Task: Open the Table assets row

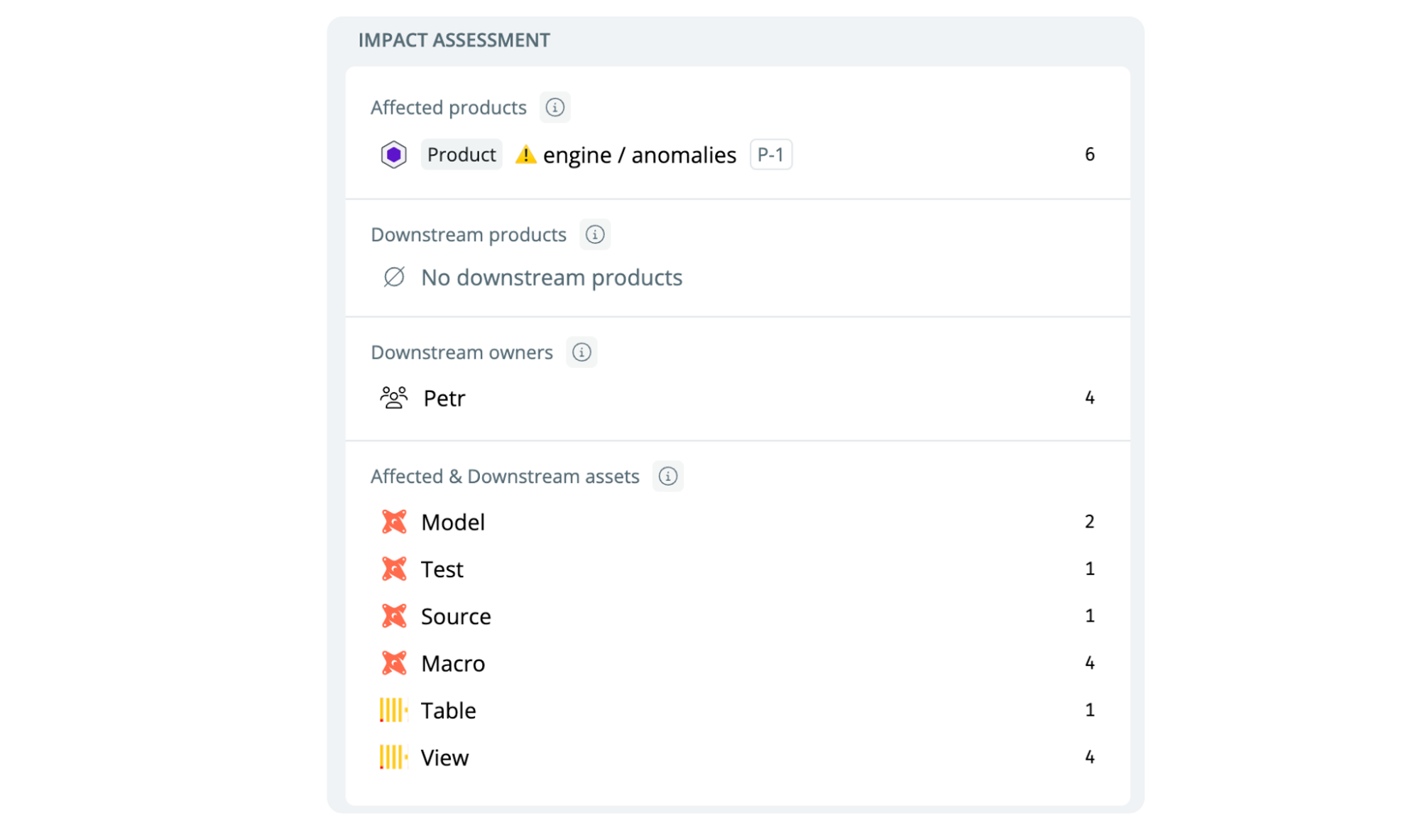Action: (x=738, y=710)
